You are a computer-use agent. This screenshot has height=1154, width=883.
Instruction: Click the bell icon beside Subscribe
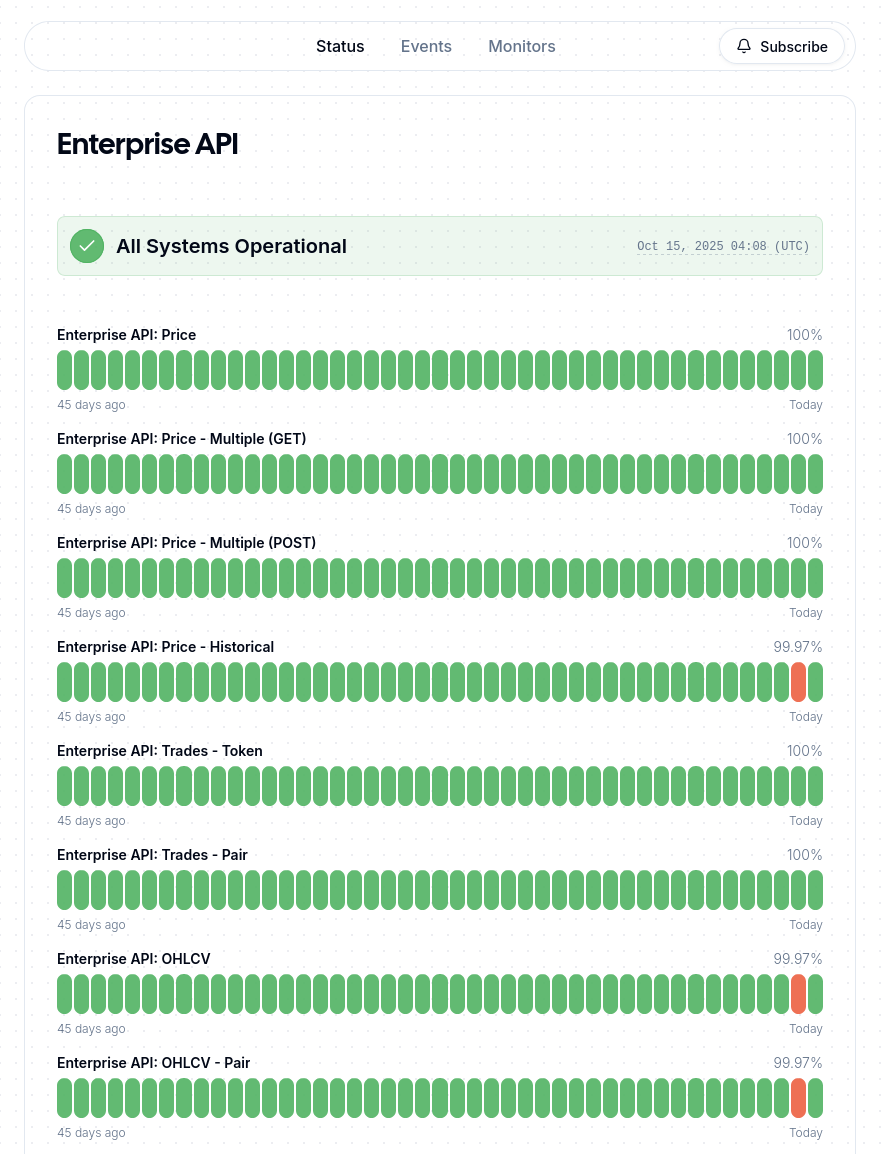(x=744, y=46)
